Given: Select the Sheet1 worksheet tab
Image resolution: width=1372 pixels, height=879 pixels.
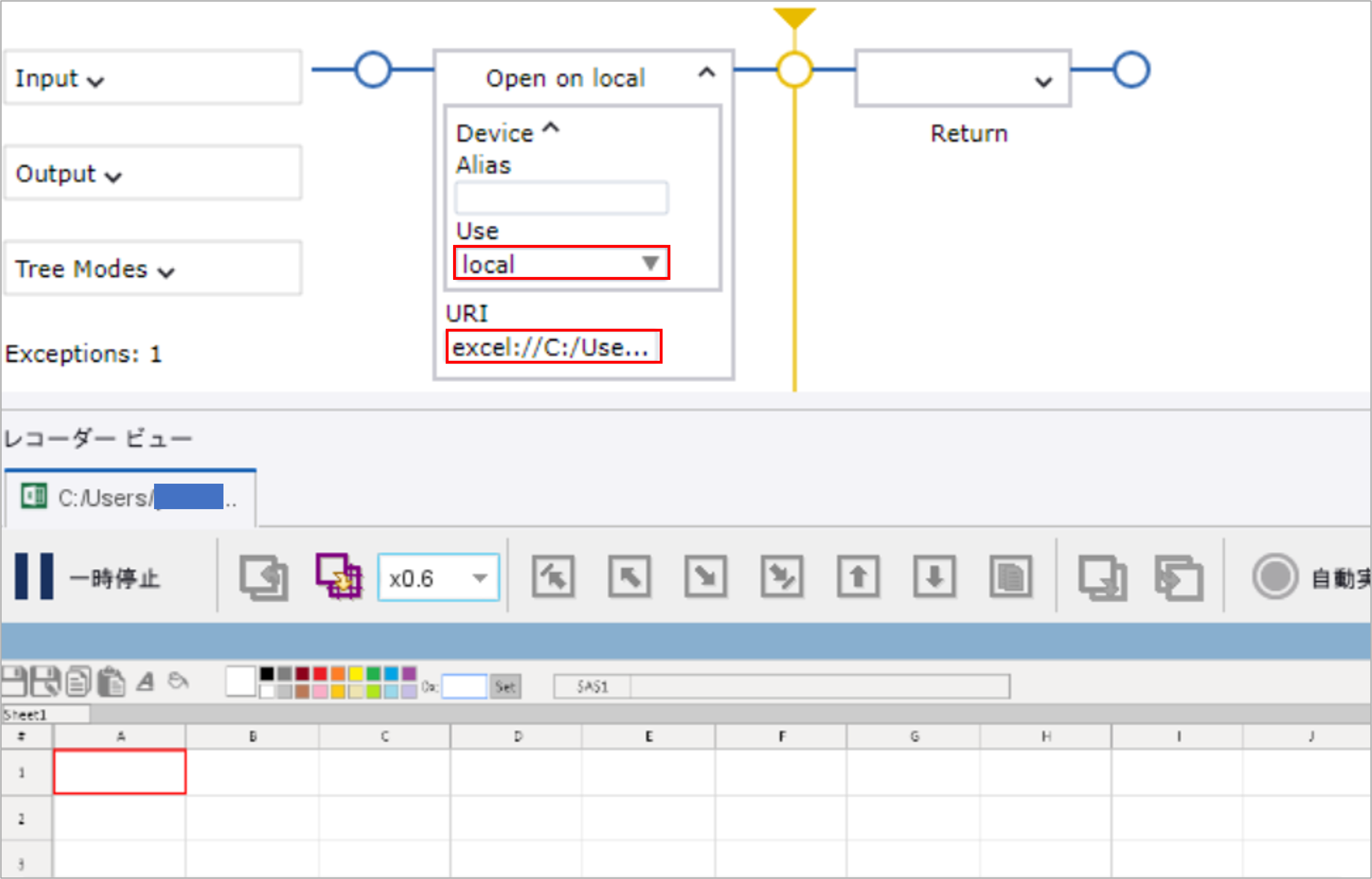Looking at the screenshot, I should tap(25, 715).
